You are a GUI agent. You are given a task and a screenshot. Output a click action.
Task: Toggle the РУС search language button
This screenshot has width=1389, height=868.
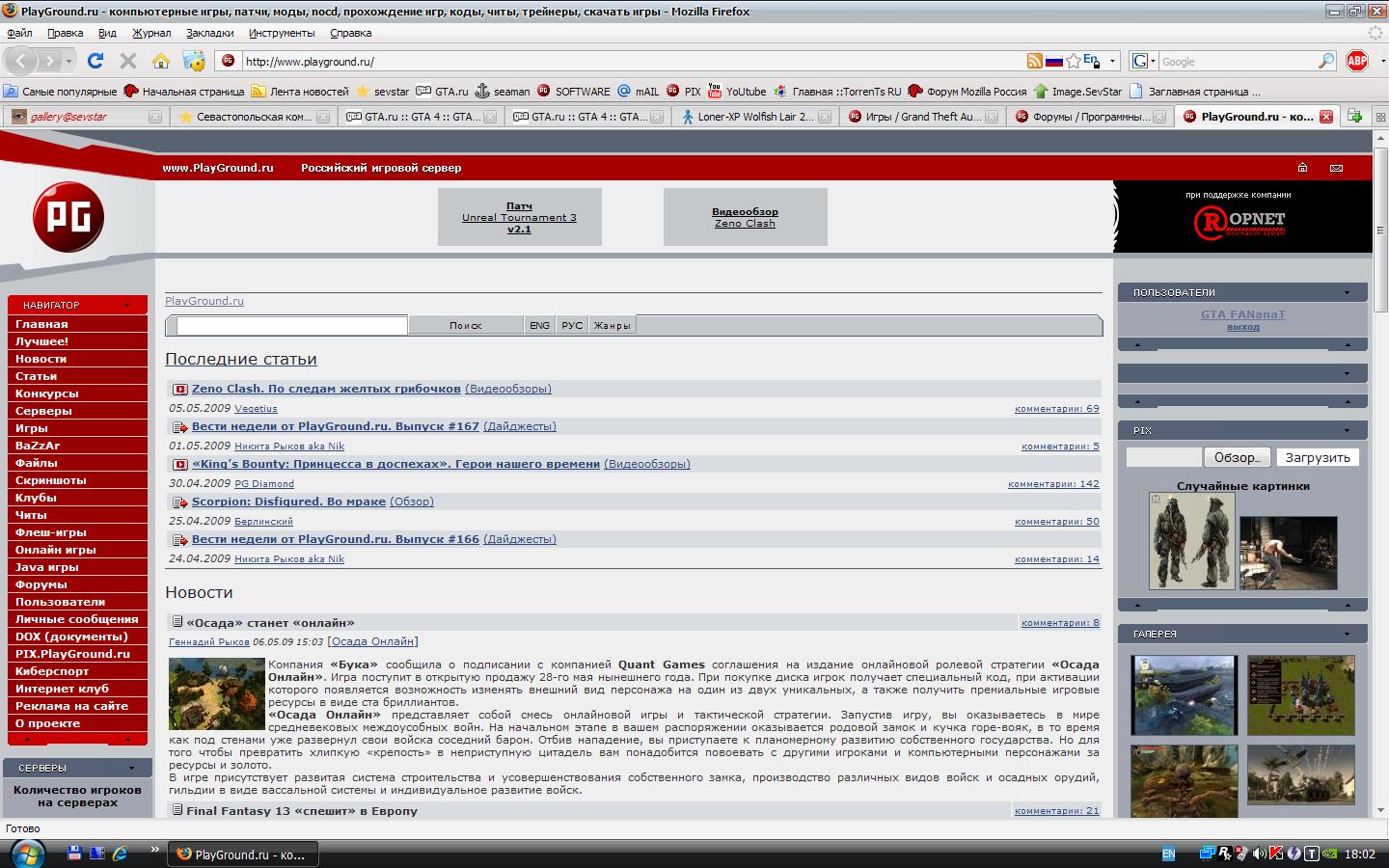coord(572,325)
